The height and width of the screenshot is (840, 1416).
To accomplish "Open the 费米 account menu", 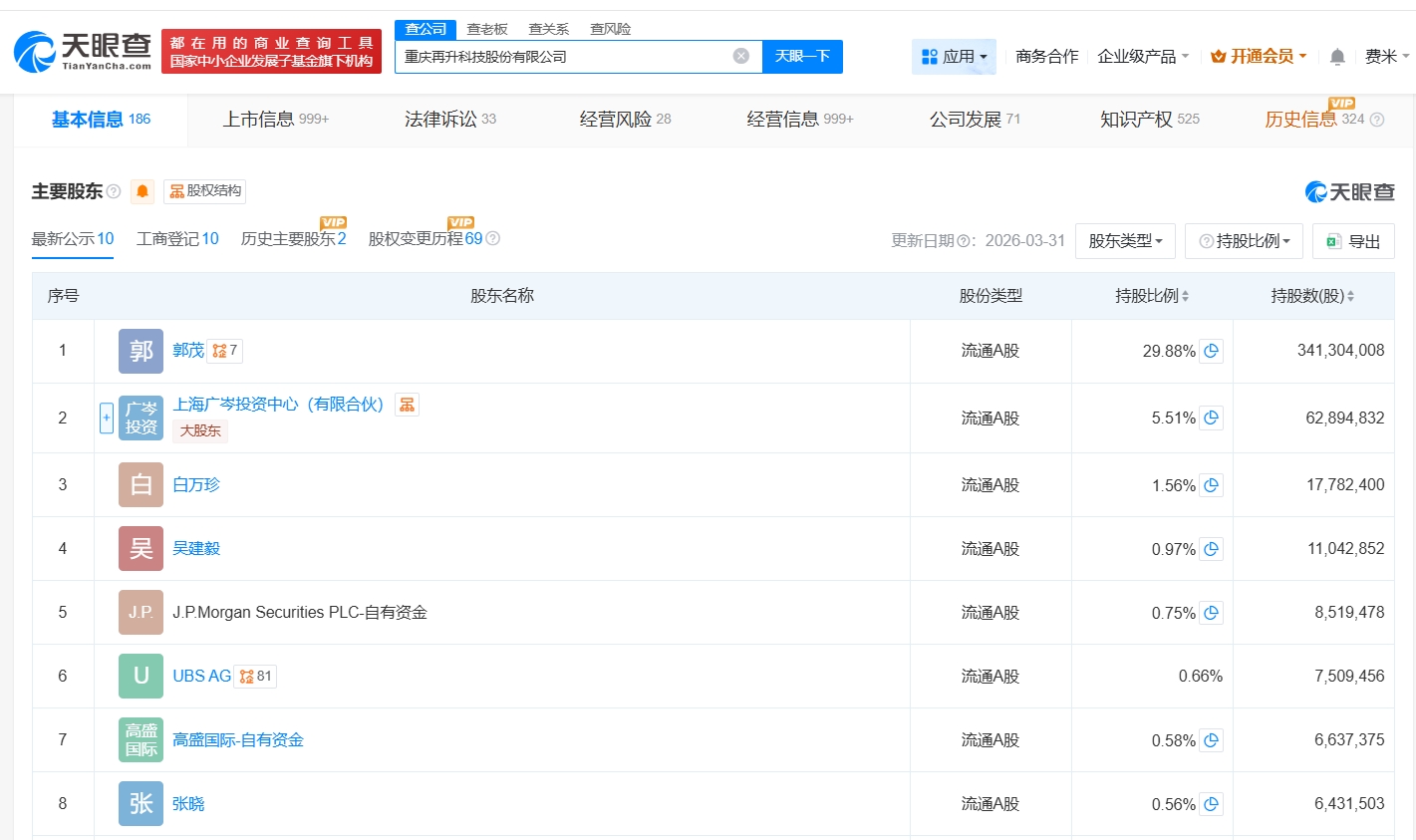I will 1387,57.
